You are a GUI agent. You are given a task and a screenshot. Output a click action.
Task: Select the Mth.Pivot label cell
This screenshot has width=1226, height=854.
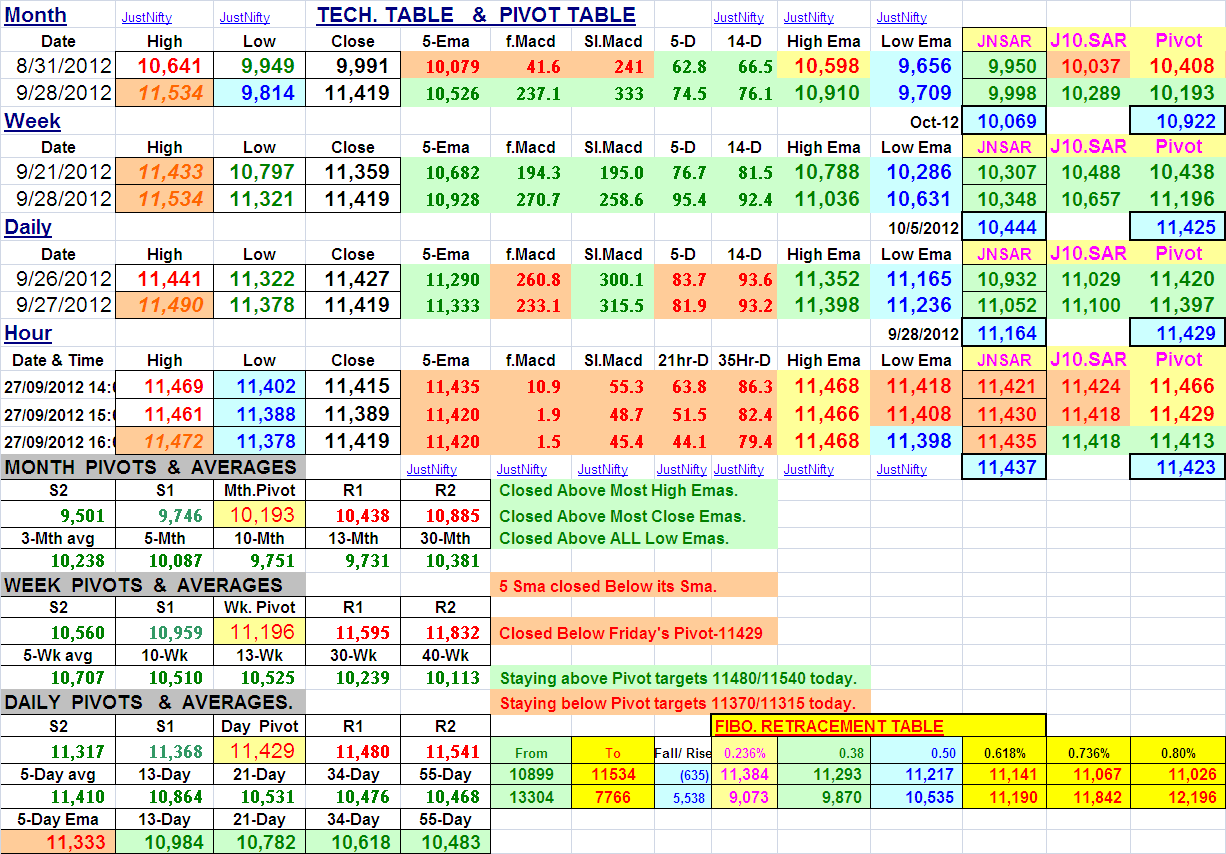pos(259,491)
